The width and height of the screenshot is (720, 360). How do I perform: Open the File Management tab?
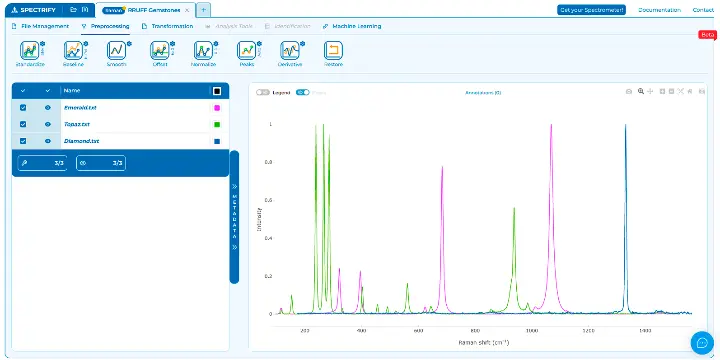click(x=40, y=26)
